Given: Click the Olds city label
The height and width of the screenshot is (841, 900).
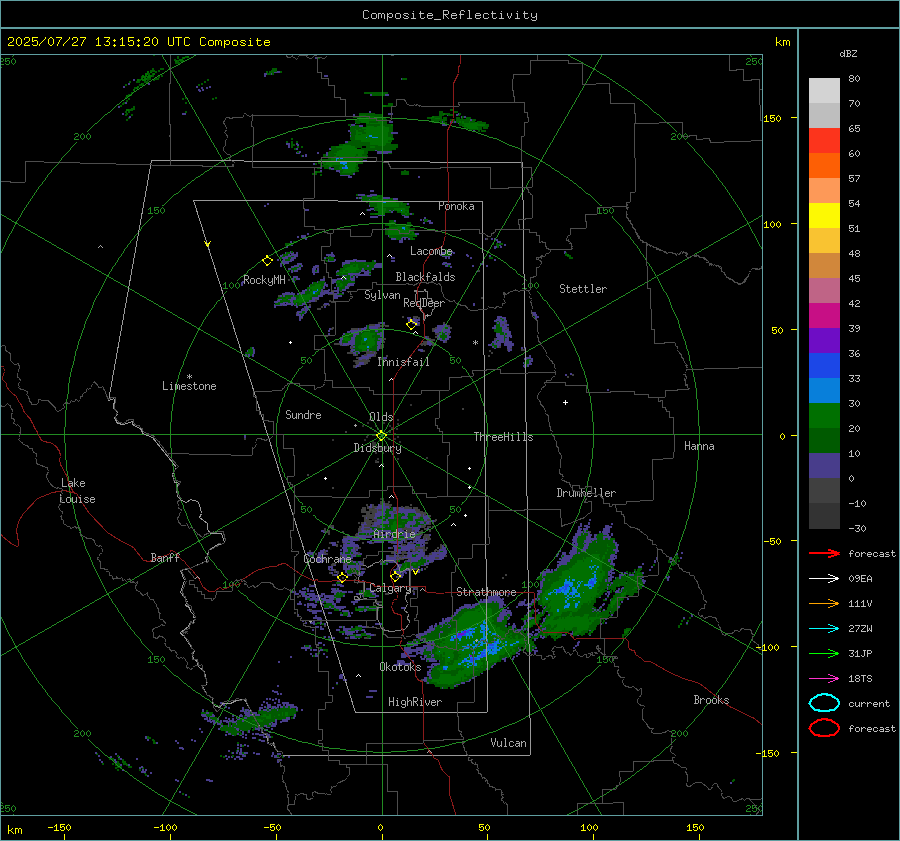Looking at the screenshot, I should 381,417.
